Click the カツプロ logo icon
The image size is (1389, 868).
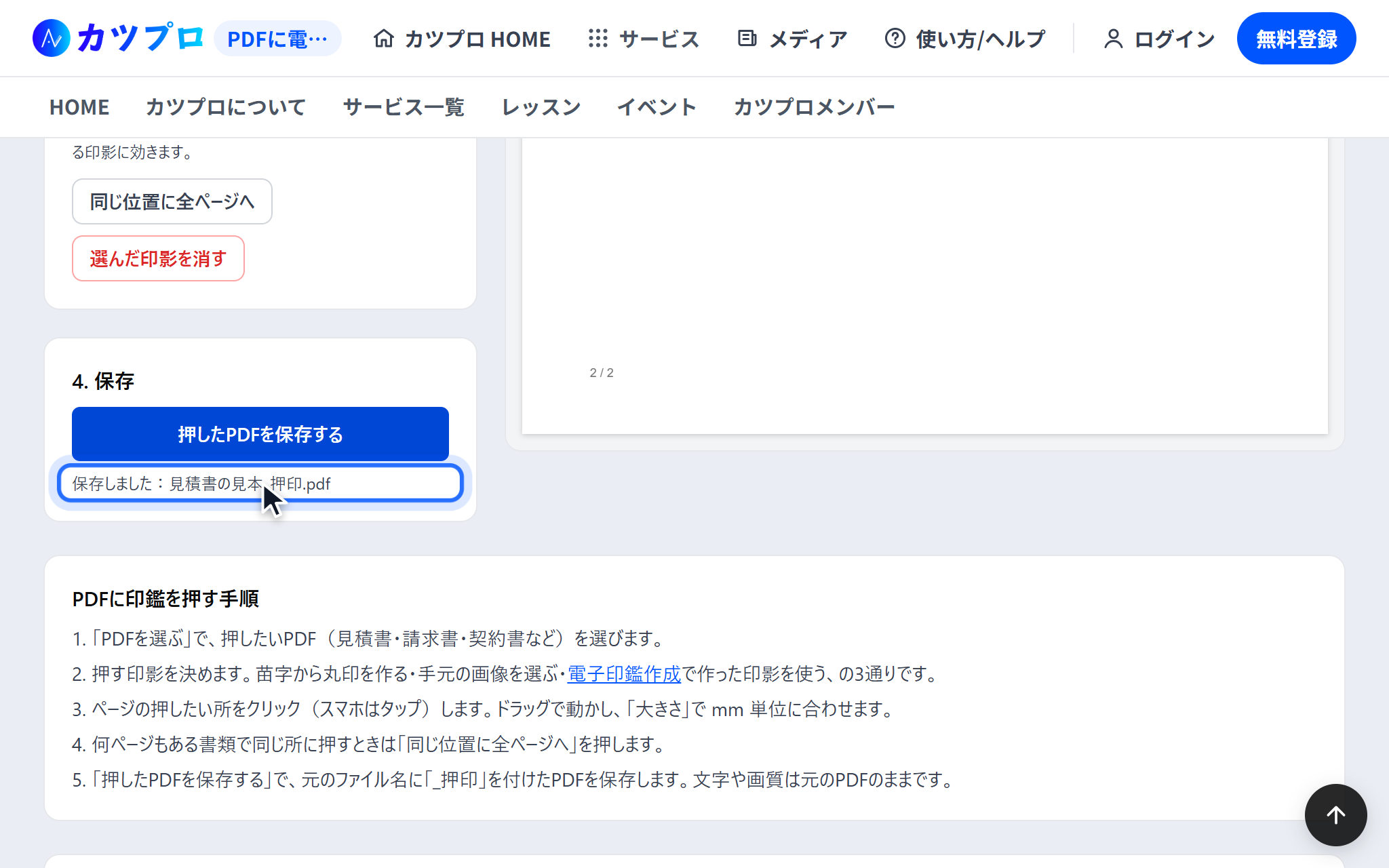pos(51,38)
